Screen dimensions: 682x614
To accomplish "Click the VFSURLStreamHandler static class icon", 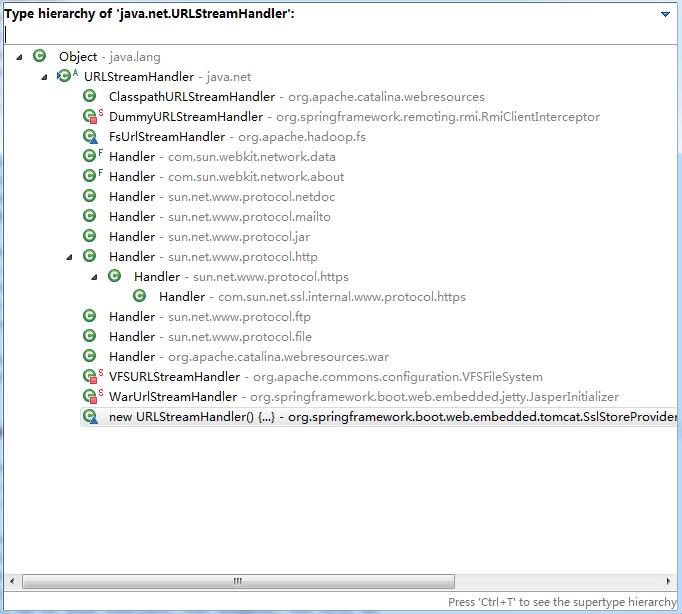I will 90,377.
